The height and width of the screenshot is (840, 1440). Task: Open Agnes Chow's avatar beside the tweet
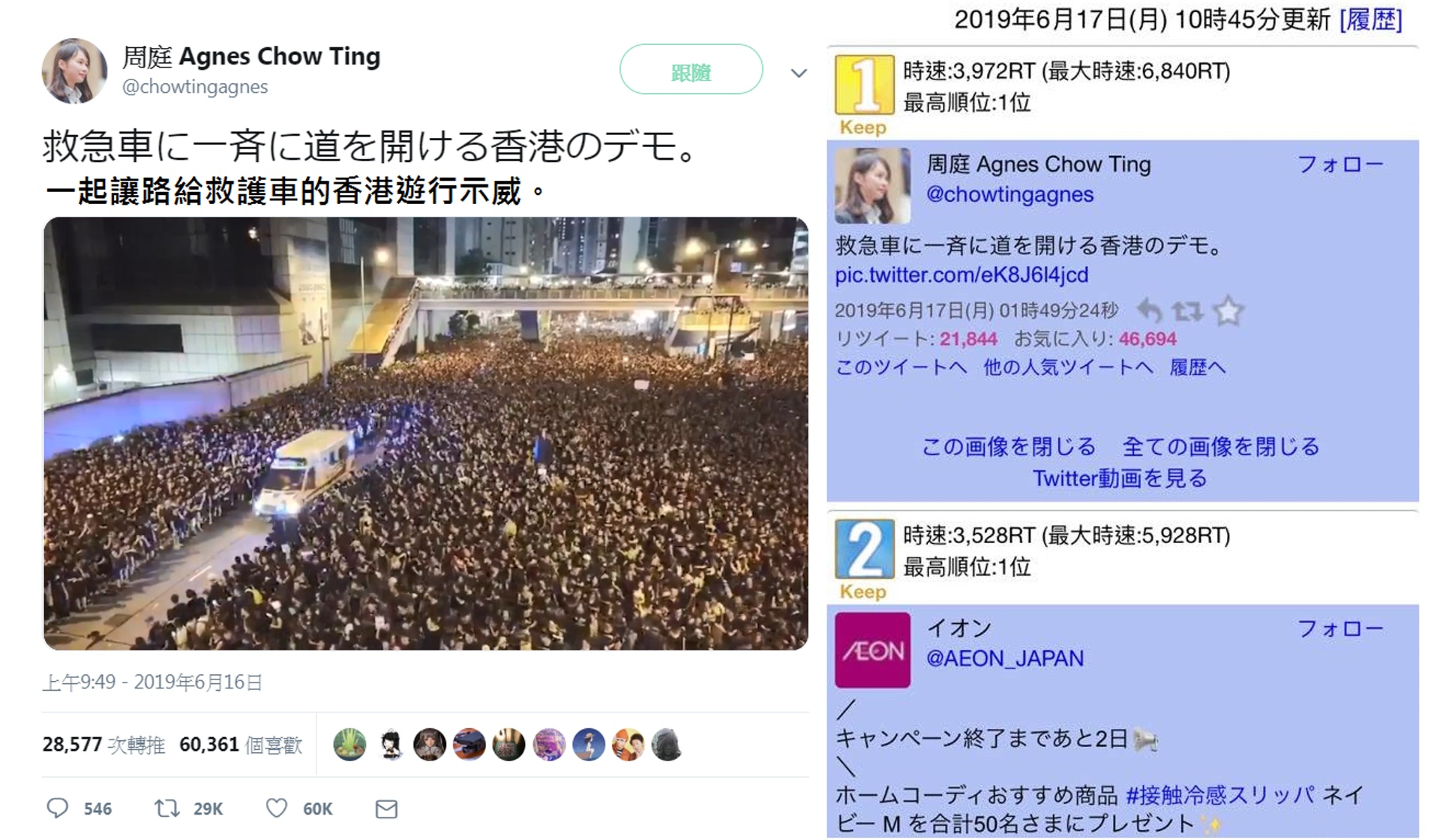74,71
